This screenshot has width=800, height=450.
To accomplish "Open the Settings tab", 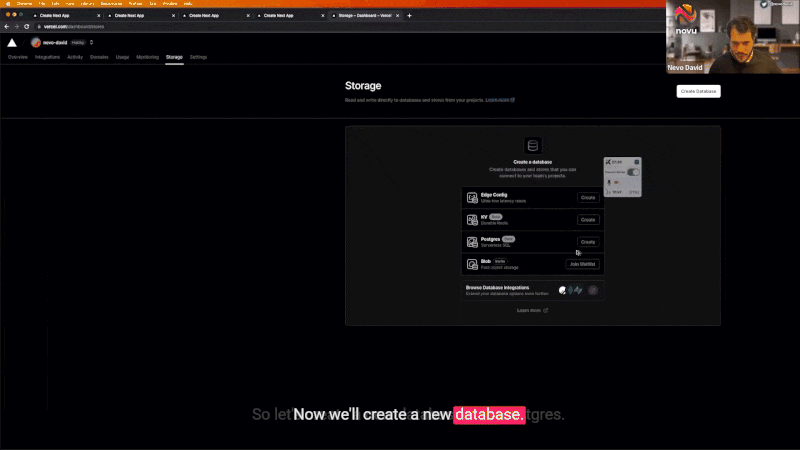I will pos(198,57).
